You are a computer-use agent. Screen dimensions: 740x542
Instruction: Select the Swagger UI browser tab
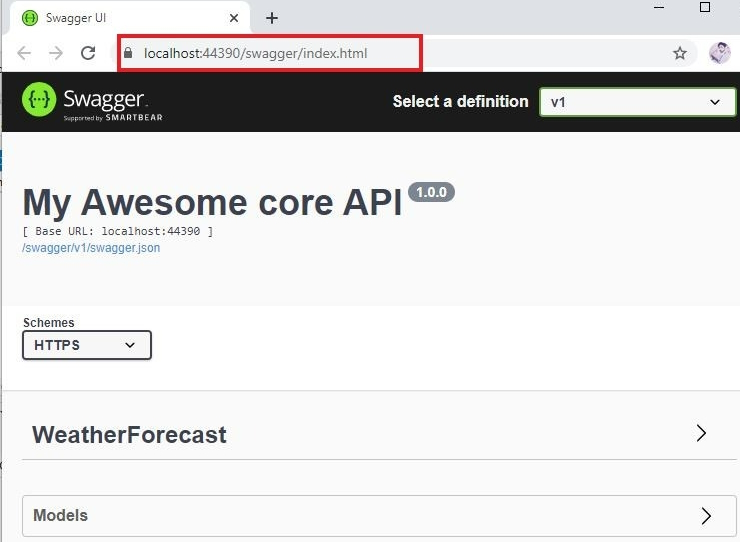[x=120, y=18]
